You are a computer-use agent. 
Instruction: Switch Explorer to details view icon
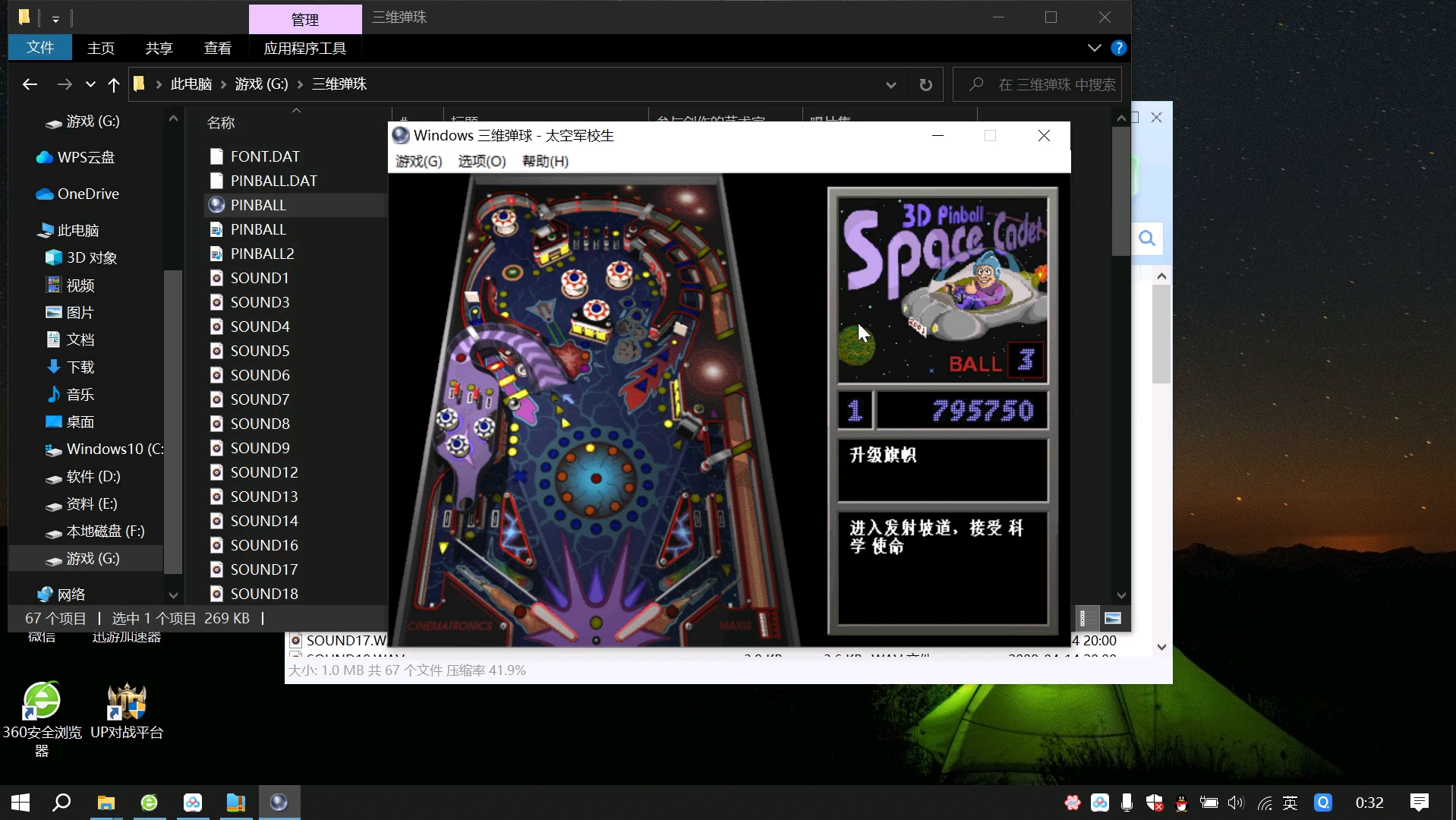[1088, 618]
